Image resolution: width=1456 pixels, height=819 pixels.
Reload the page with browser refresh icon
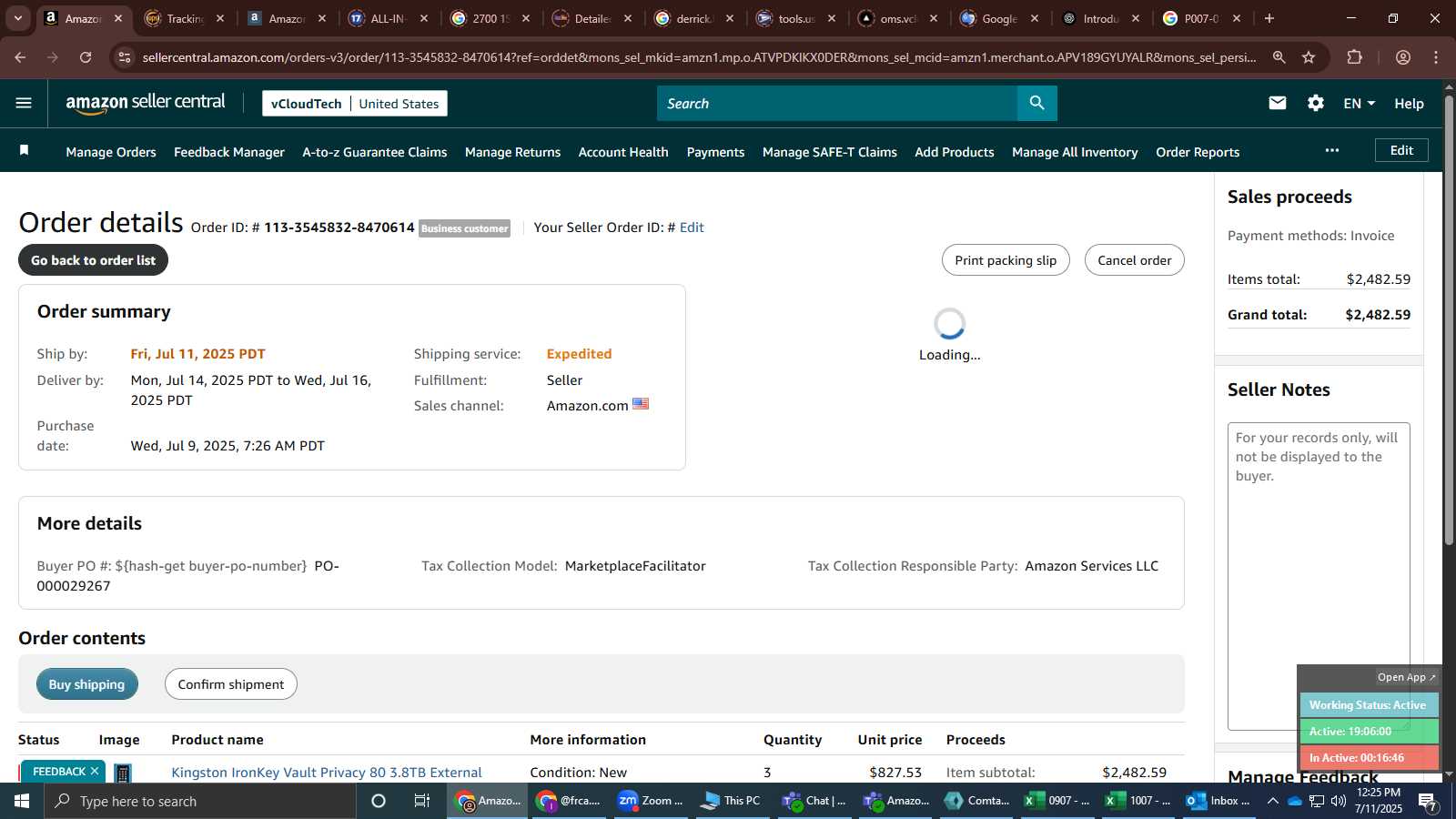(86, 57)
